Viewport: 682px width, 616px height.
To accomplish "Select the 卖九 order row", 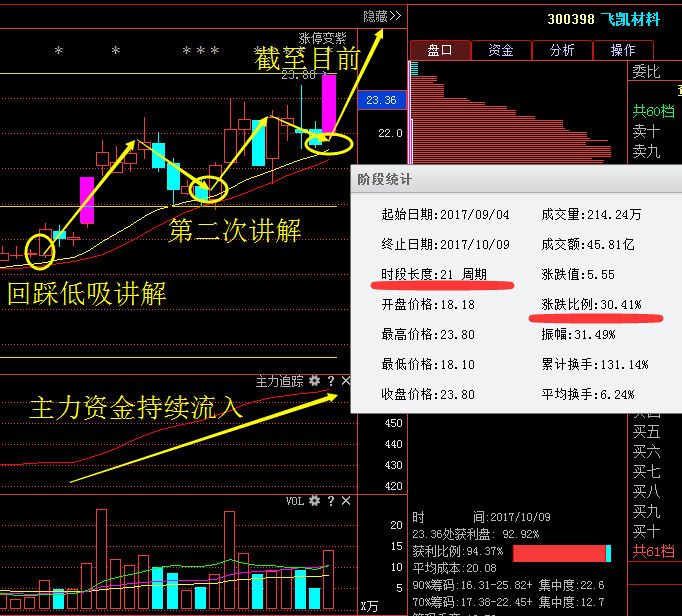I will click(646, 151).
